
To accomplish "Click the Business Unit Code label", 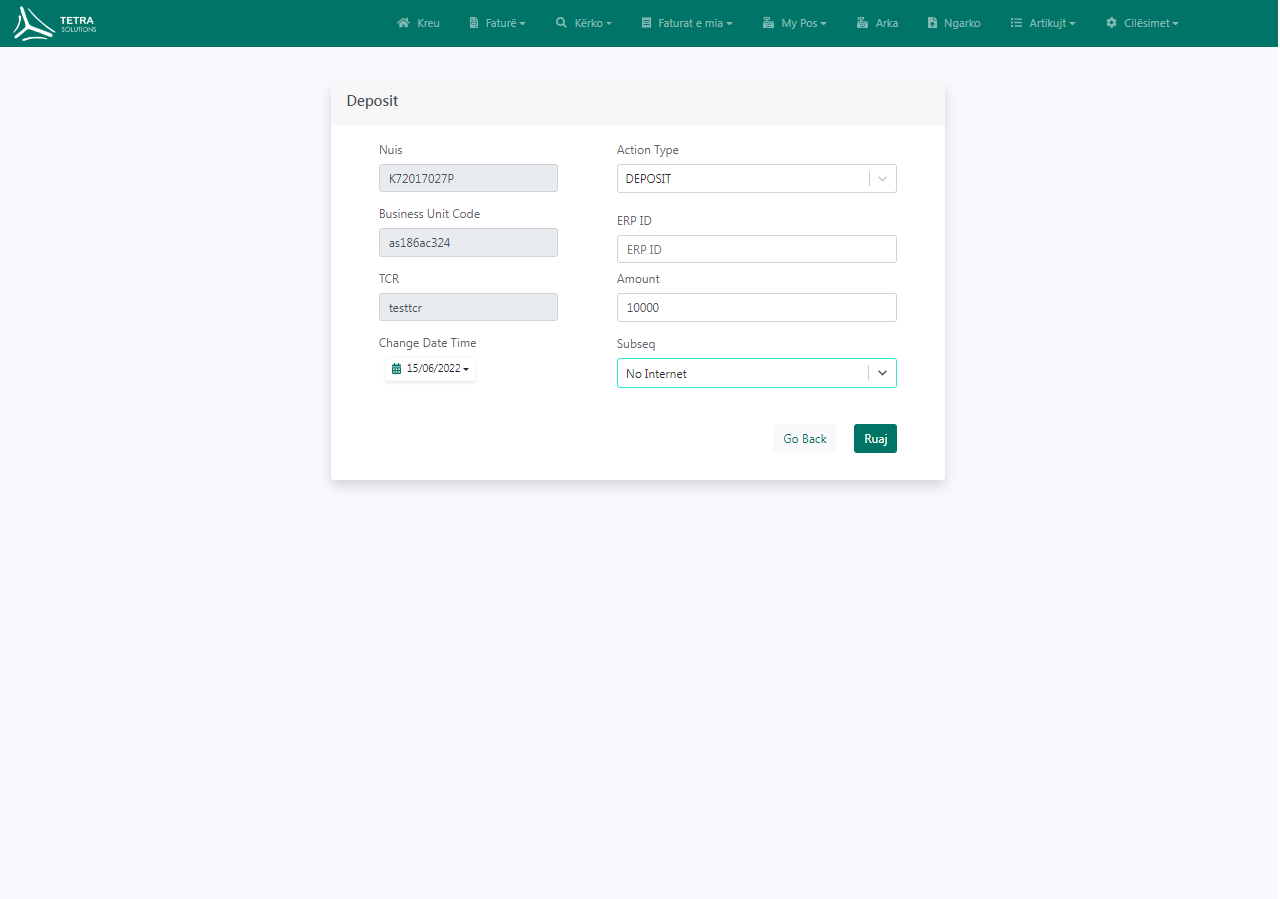I will click(x=430, y=214).
